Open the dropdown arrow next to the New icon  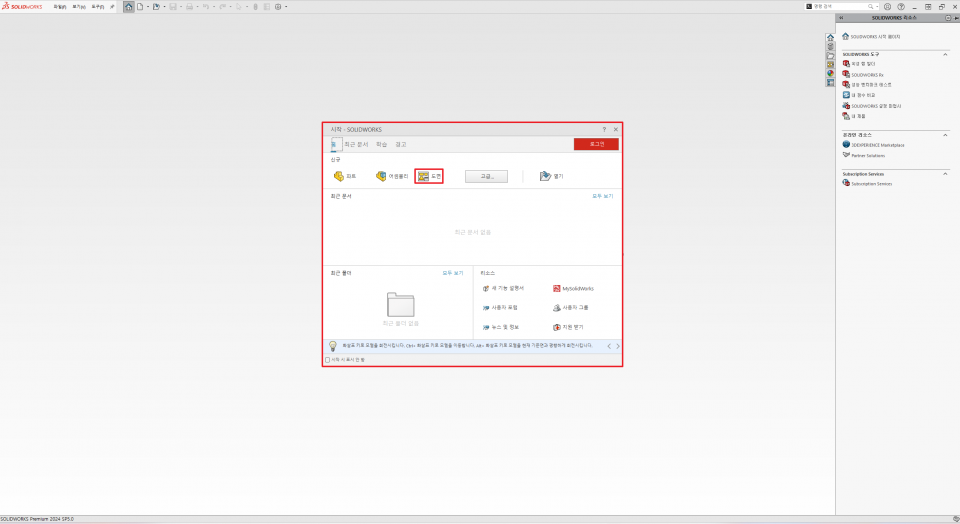[x=148, y=7]
